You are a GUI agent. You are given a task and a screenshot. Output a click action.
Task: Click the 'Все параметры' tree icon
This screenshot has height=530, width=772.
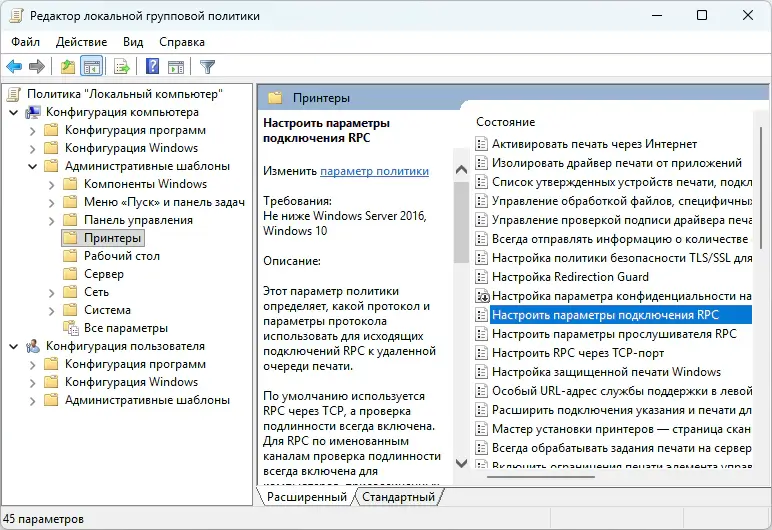70,328
